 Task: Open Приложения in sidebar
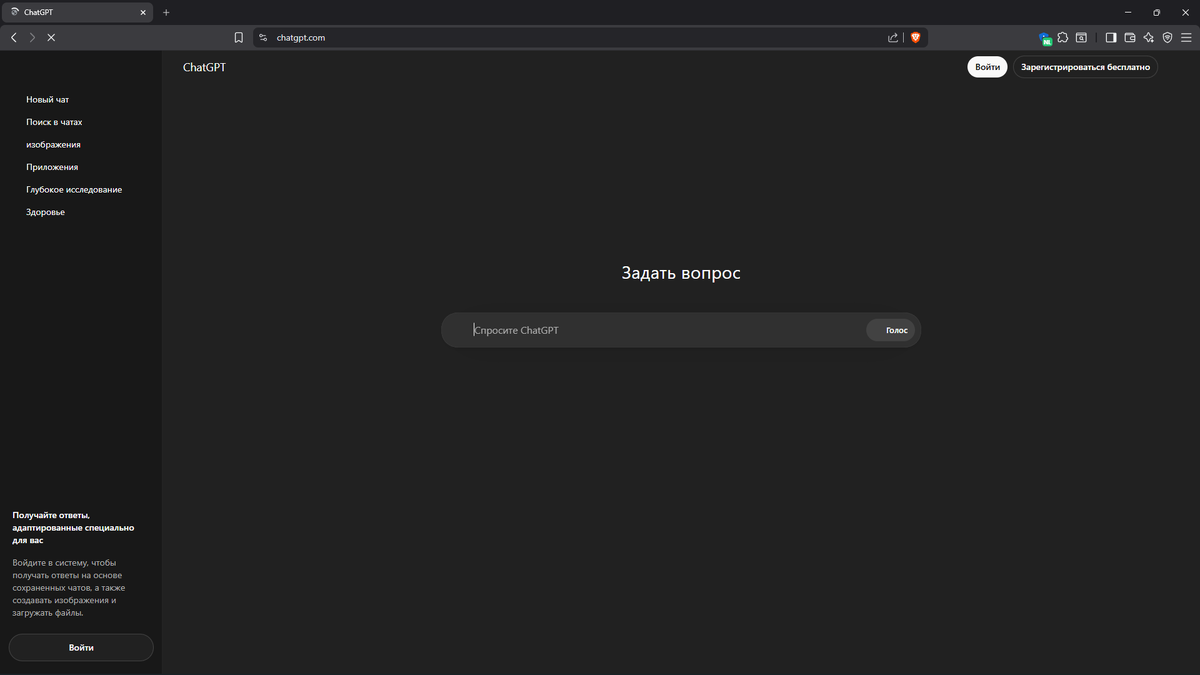[52, 167]
